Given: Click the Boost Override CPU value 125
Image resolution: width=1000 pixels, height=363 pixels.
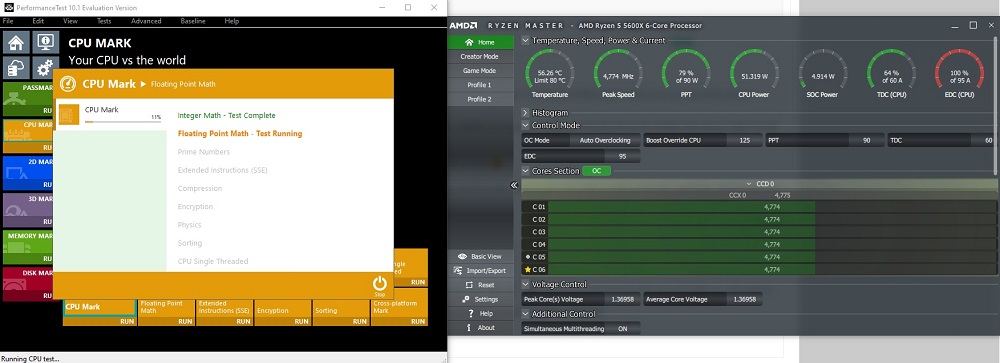Looking at the screenshot, I should 744,140.
